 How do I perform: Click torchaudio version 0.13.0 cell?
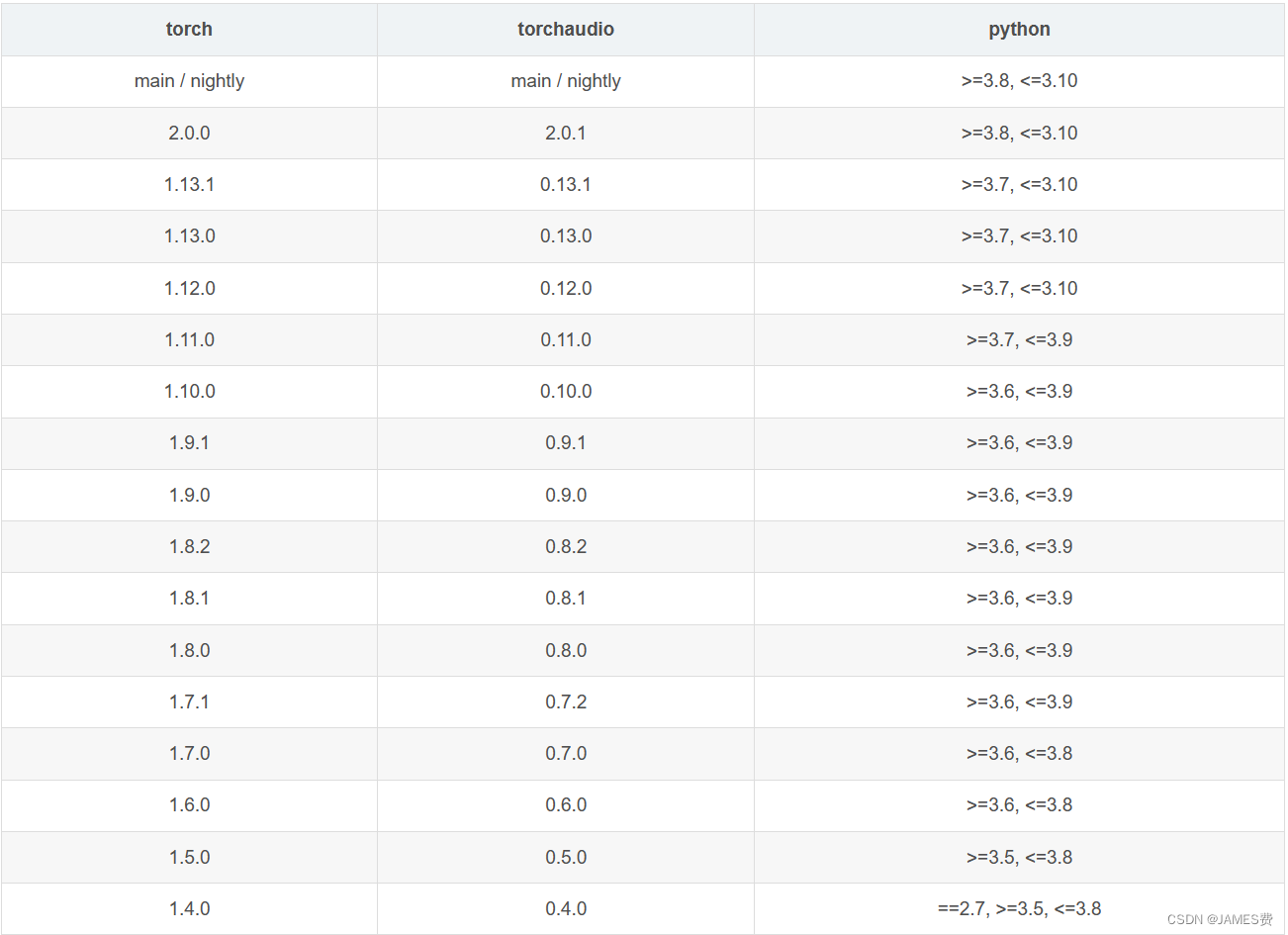pyautogui.click(x=566, y=236)
